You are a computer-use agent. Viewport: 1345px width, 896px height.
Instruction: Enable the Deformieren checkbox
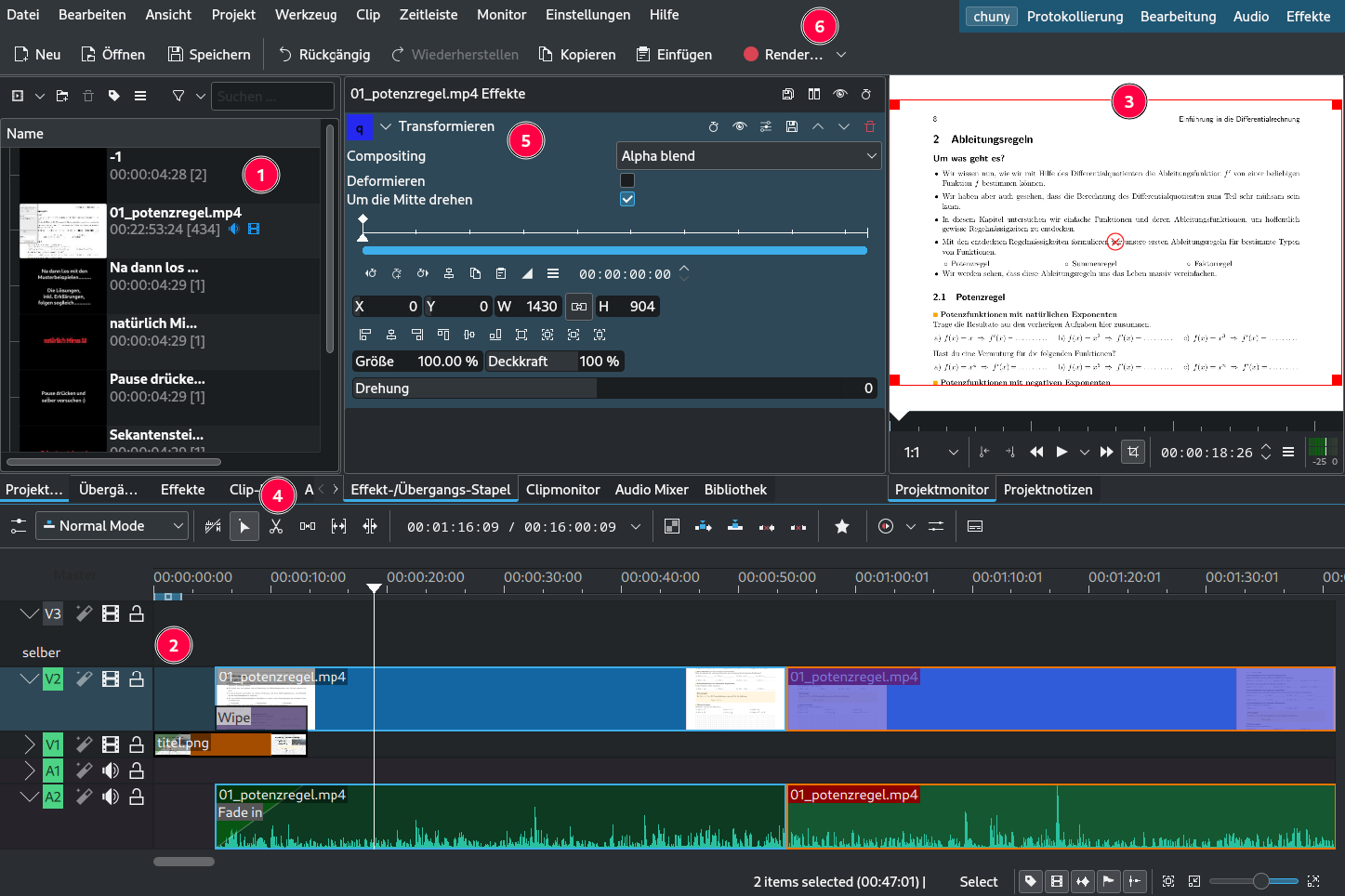pos(627,180)
